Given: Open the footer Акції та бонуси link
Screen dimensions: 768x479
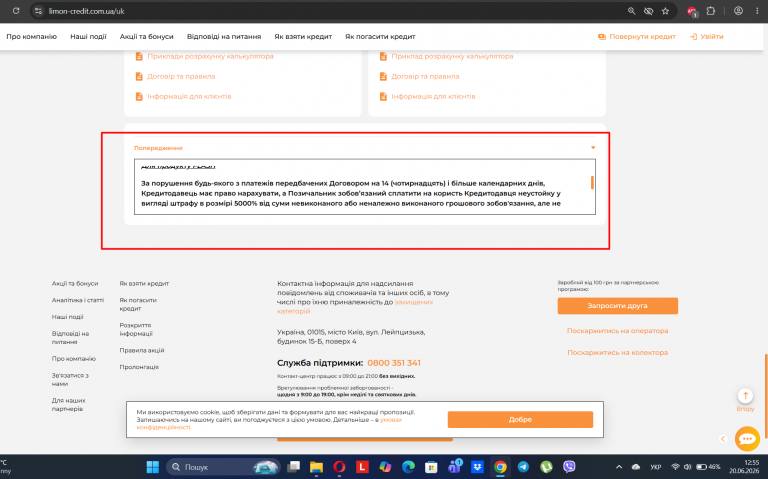Looking at the screenshot, I should [x=75, y=283].
